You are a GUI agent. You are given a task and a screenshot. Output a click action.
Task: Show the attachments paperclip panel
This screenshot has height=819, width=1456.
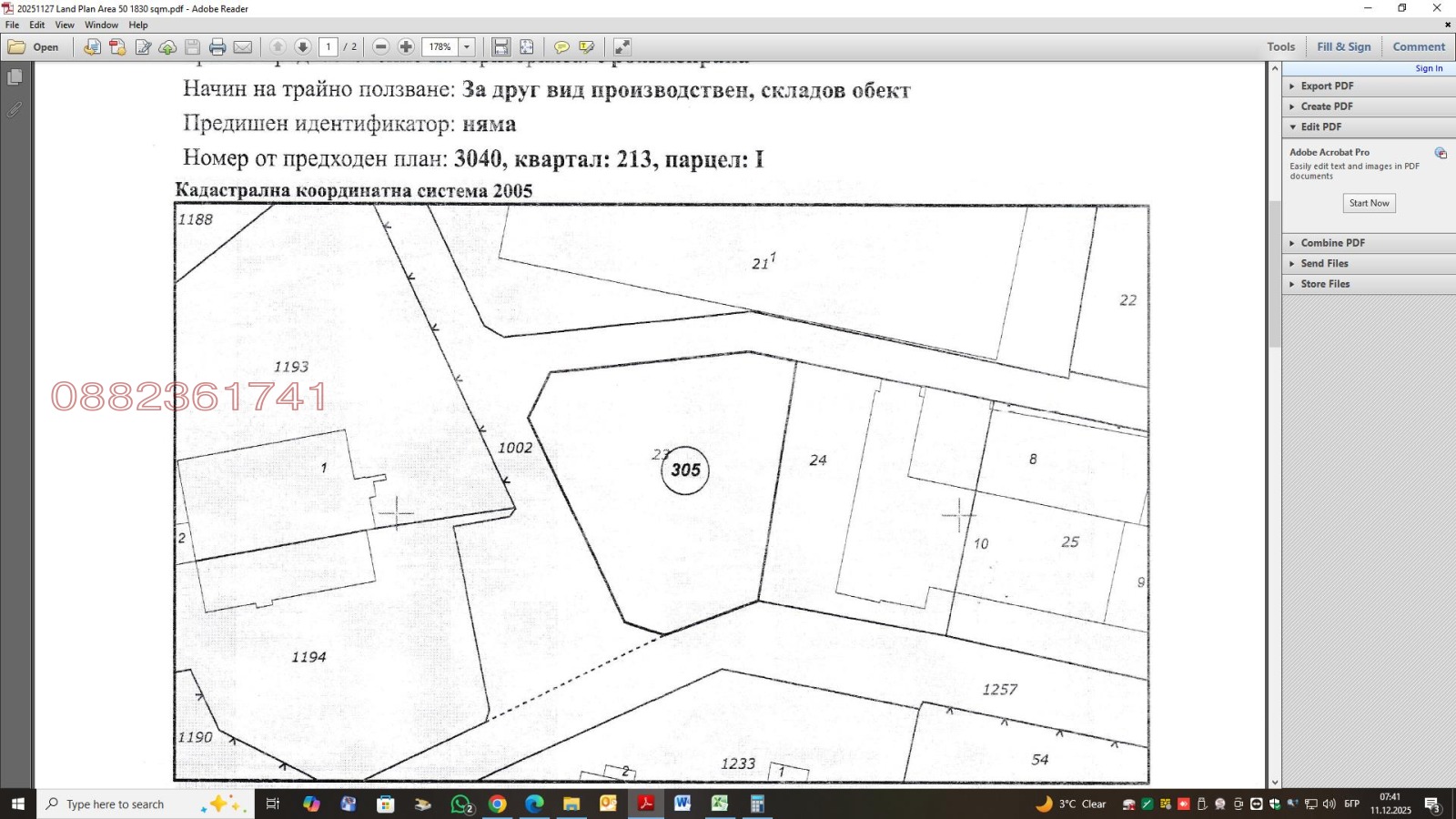(15, 110)
